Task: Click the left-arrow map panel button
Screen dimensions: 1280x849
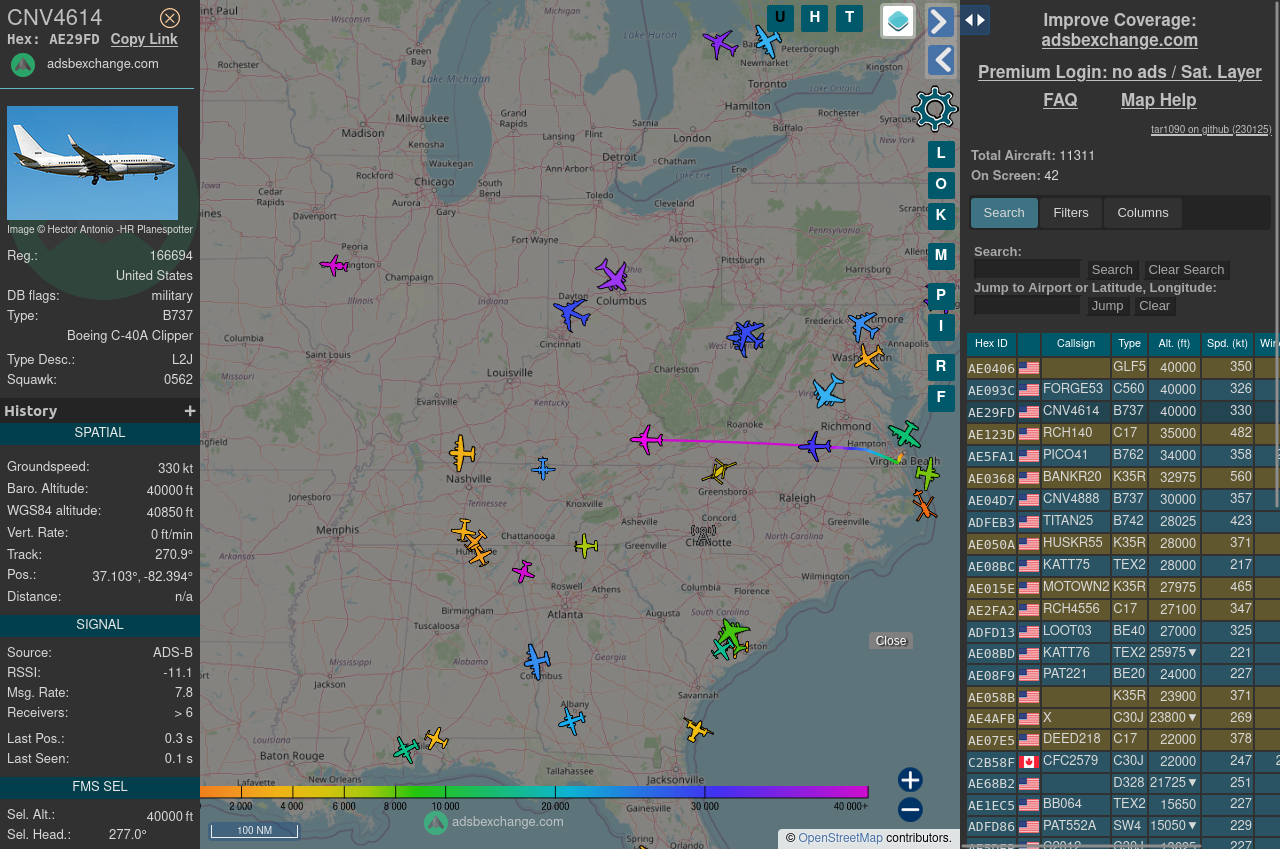Action: (941, 60)
